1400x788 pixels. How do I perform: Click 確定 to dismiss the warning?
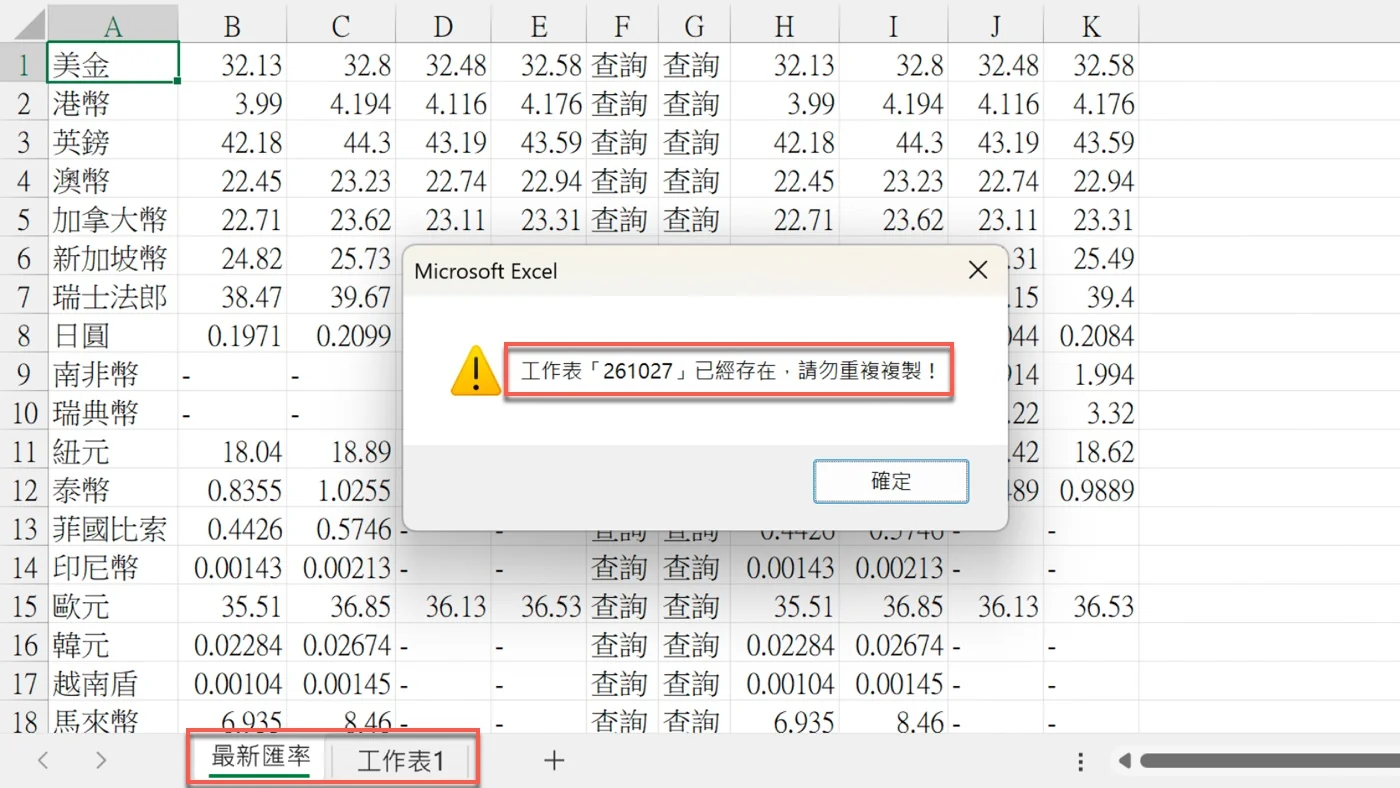pos(891,481)
